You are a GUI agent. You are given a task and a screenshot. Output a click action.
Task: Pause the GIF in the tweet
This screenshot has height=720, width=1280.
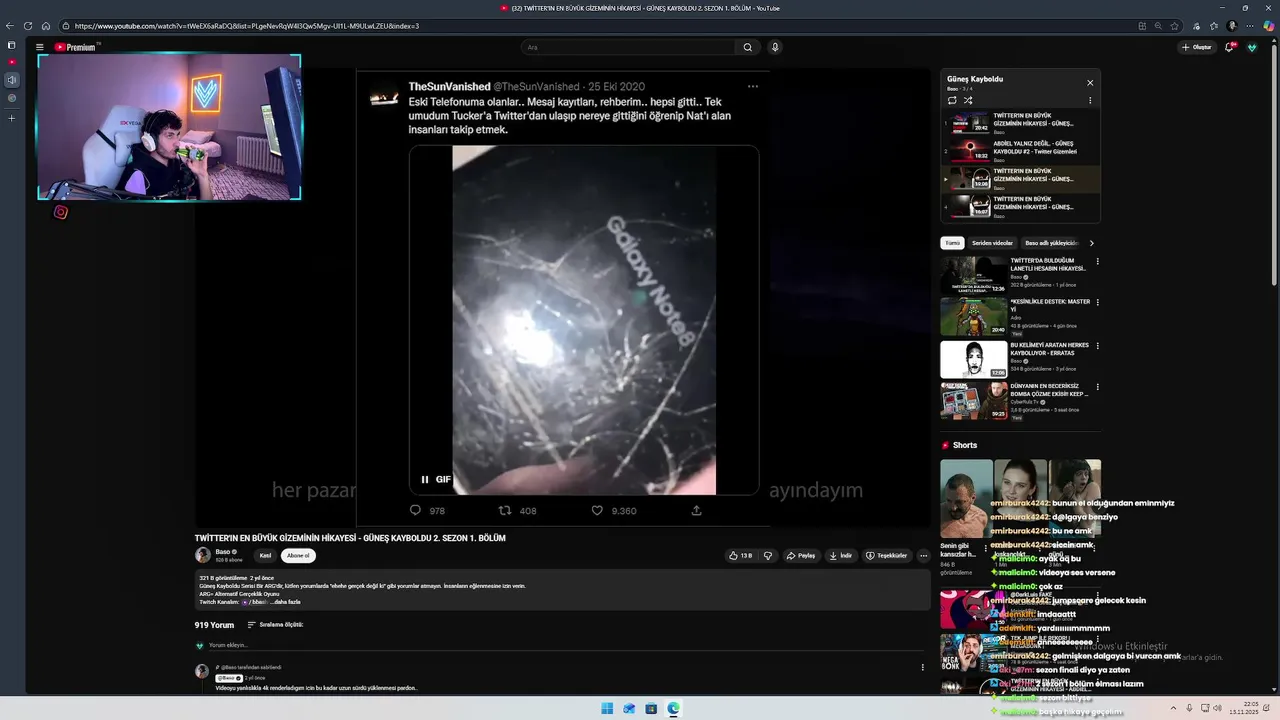425,480
